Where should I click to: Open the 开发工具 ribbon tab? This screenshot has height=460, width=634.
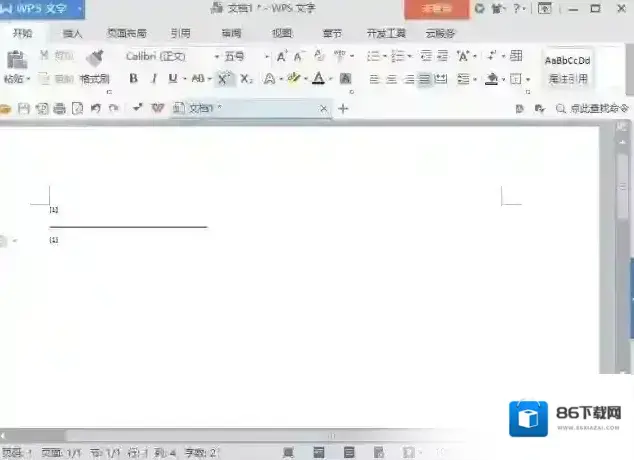386,33
